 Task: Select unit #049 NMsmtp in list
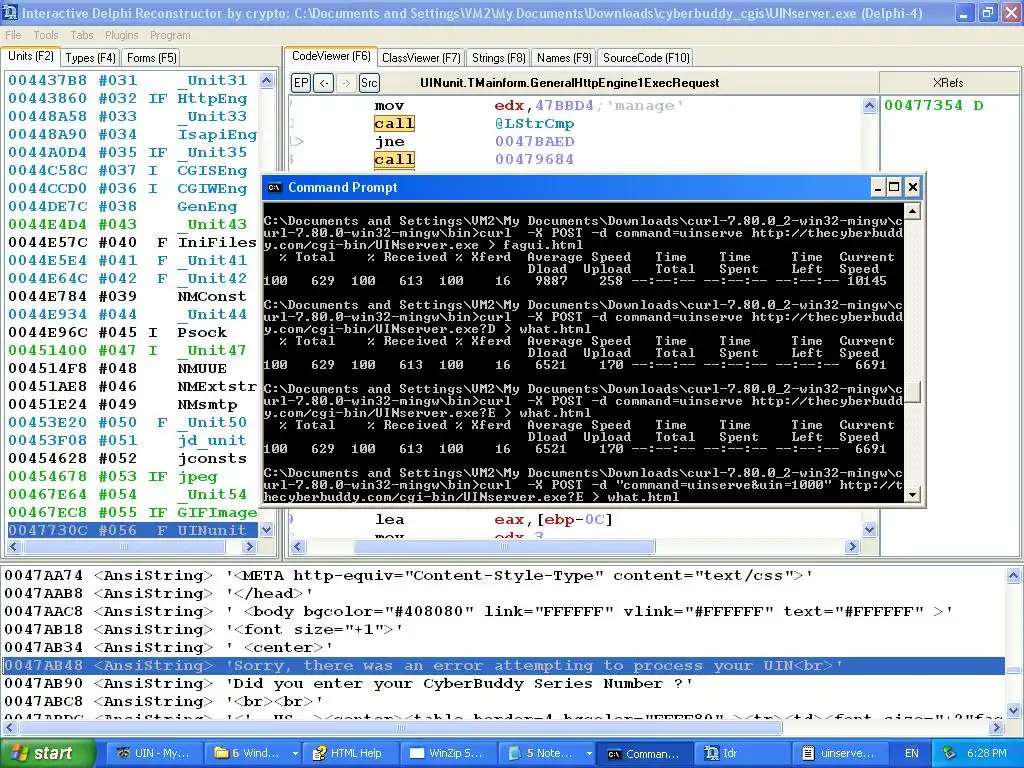(133, 404)
